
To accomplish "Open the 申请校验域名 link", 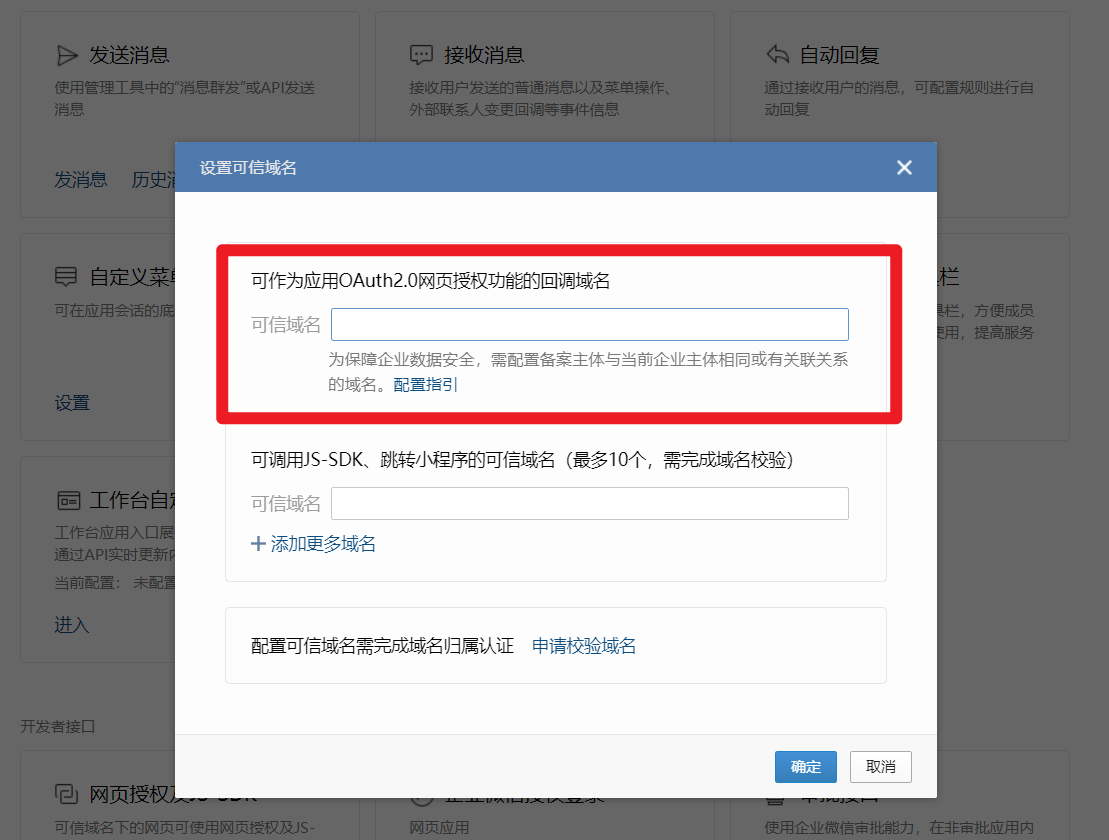I will point(583,646).
